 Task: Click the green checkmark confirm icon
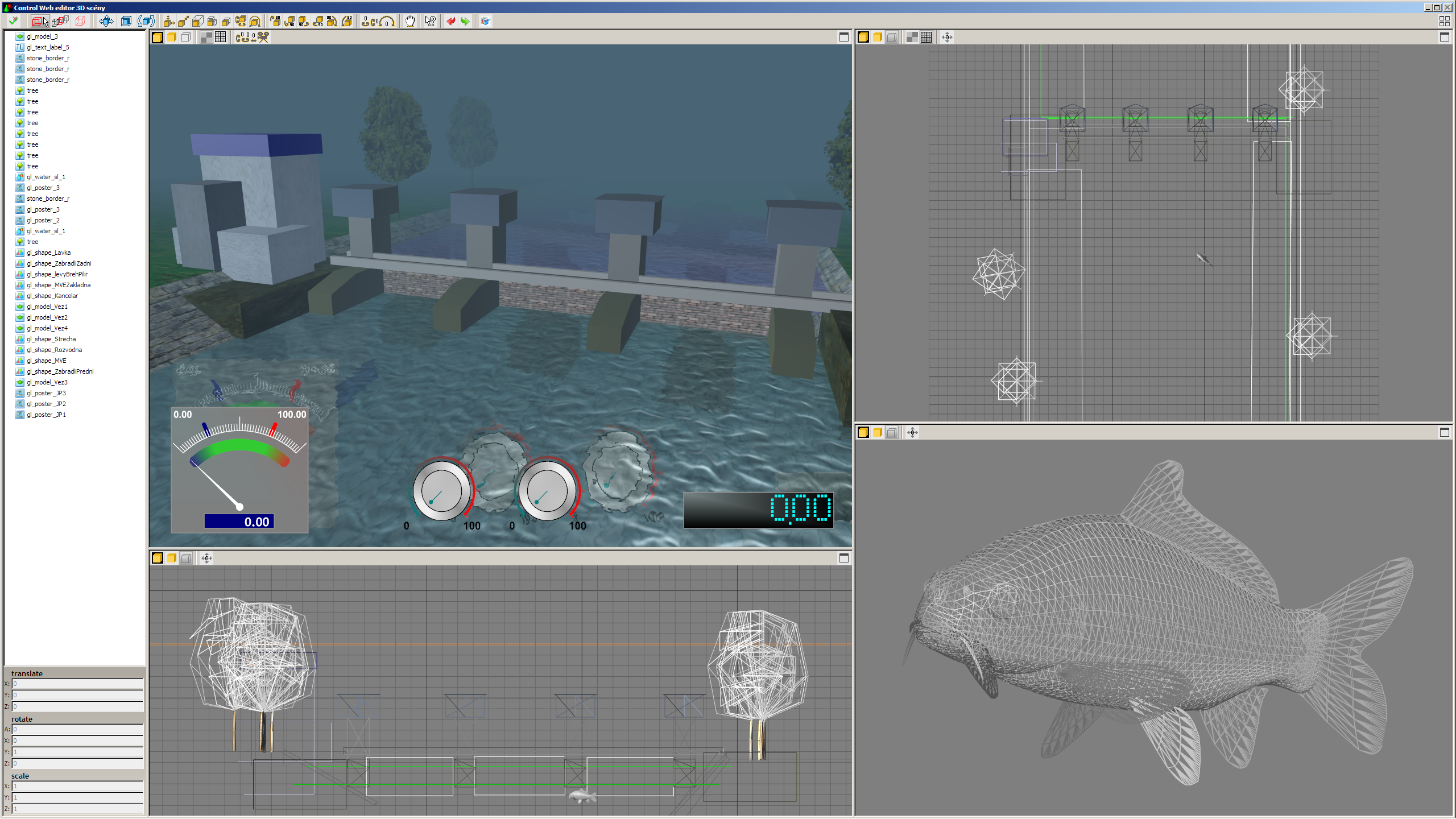point(13,21)
